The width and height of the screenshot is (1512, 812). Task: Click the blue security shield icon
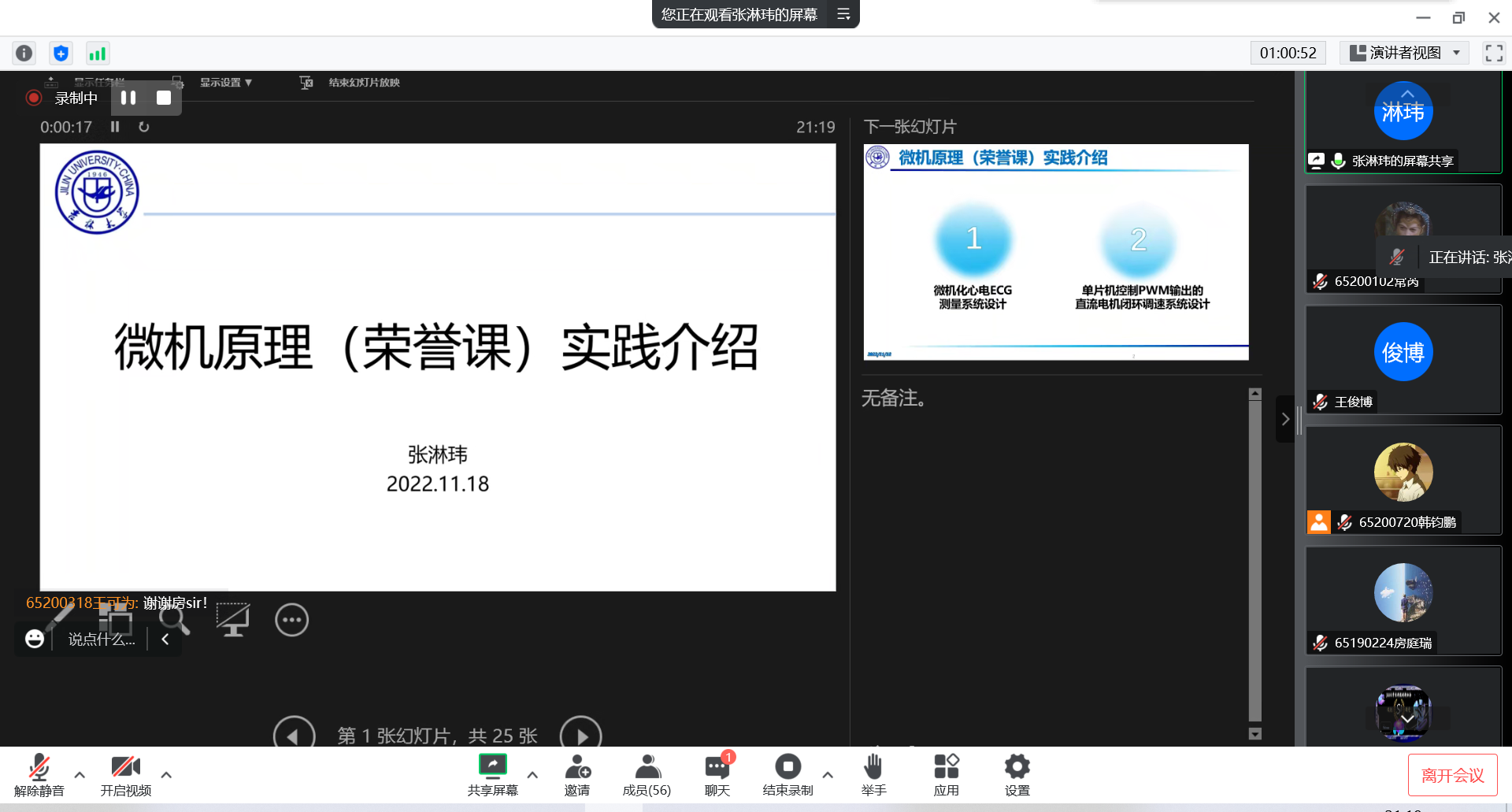pos(61,53)
